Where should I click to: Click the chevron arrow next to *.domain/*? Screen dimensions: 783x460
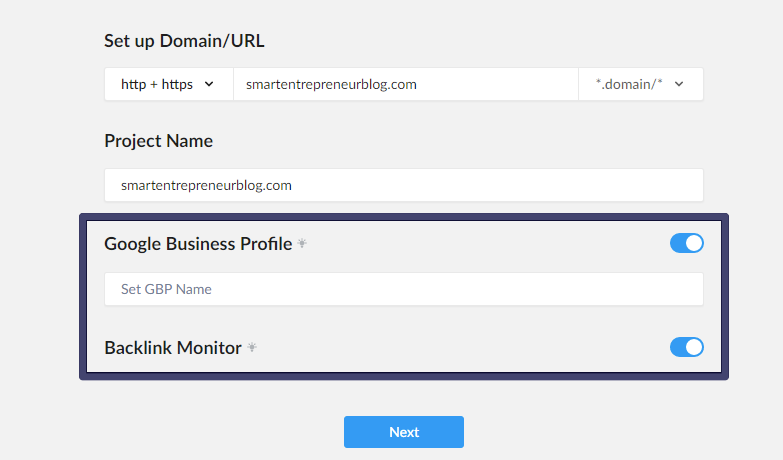[679, 84]
